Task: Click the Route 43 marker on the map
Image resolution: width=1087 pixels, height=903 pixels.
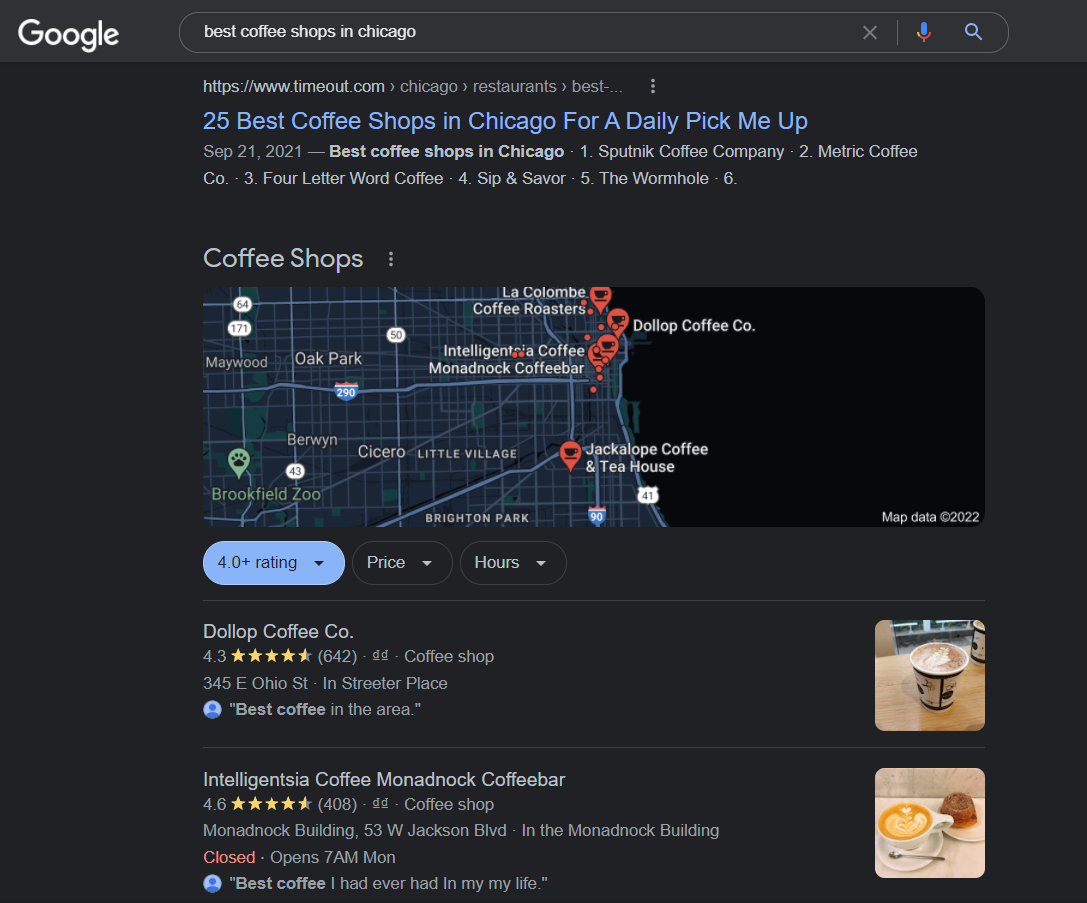Action: tap(295, 471)
